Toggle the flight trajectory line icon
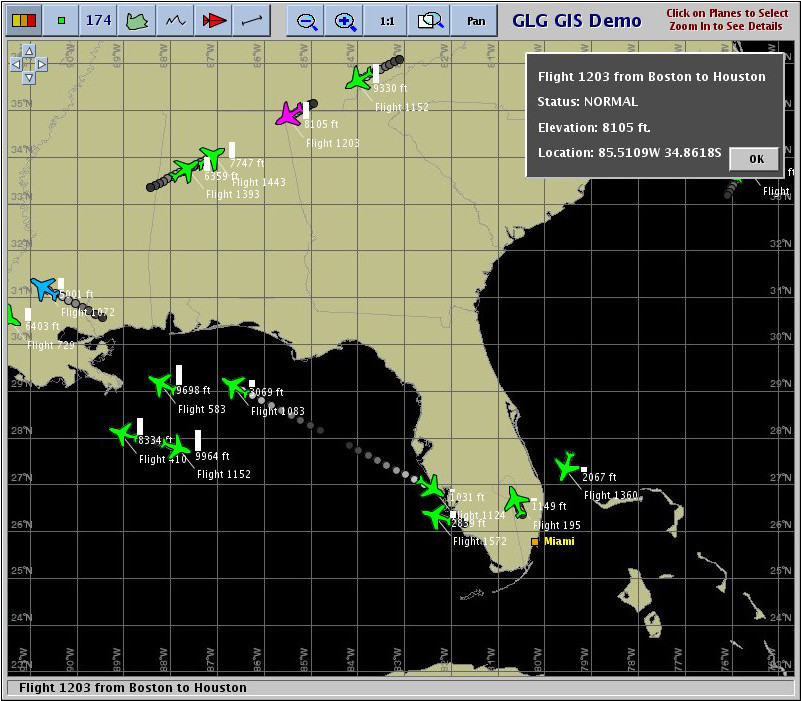The height and width of the screenshot is (701, 801). click(x=252, y=20)
